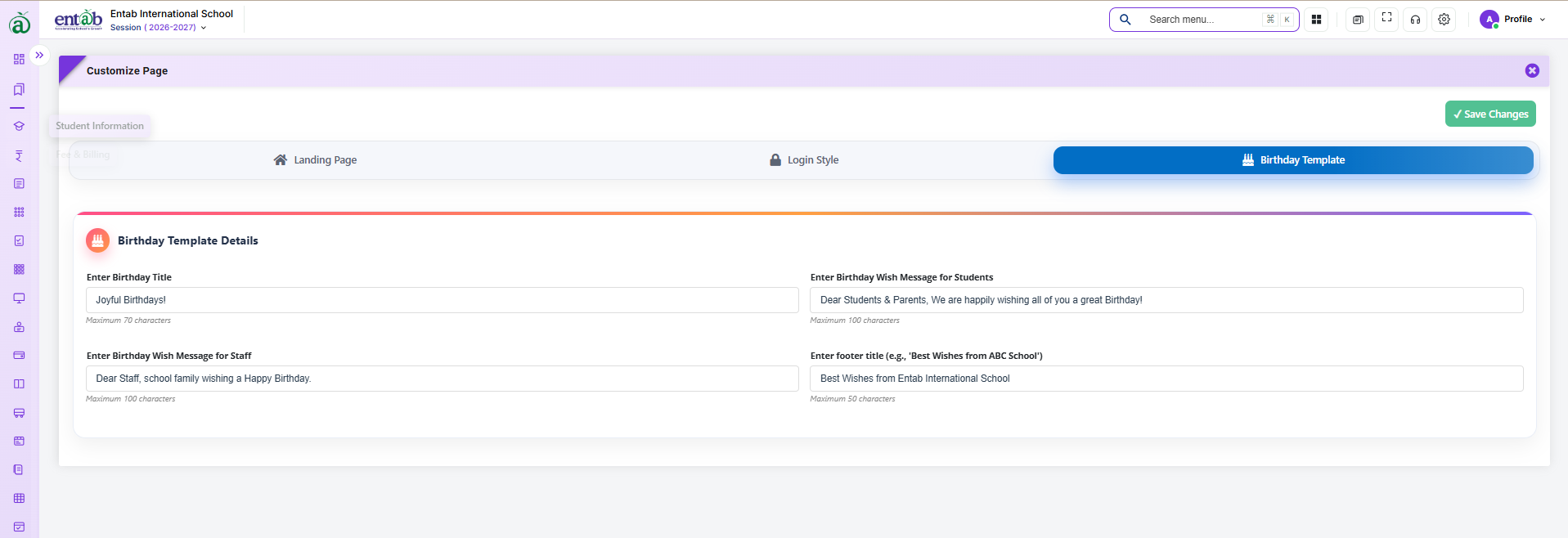Viewport: 1568px width, 538px height.
Task: Click the bookmark icon in the sidebar
Action: click(19, 89)
